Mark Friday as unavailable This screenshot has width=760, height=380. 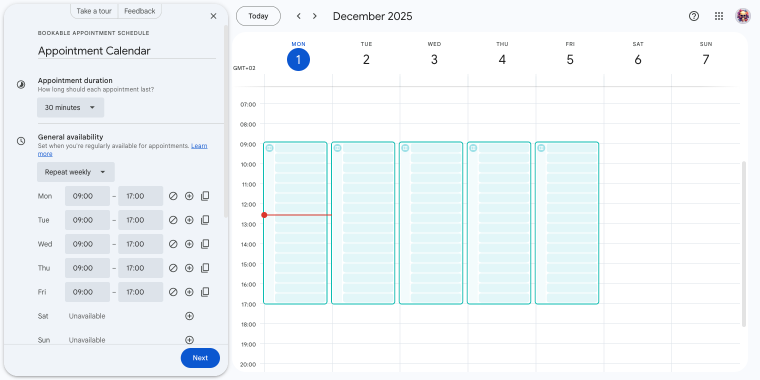173,292
